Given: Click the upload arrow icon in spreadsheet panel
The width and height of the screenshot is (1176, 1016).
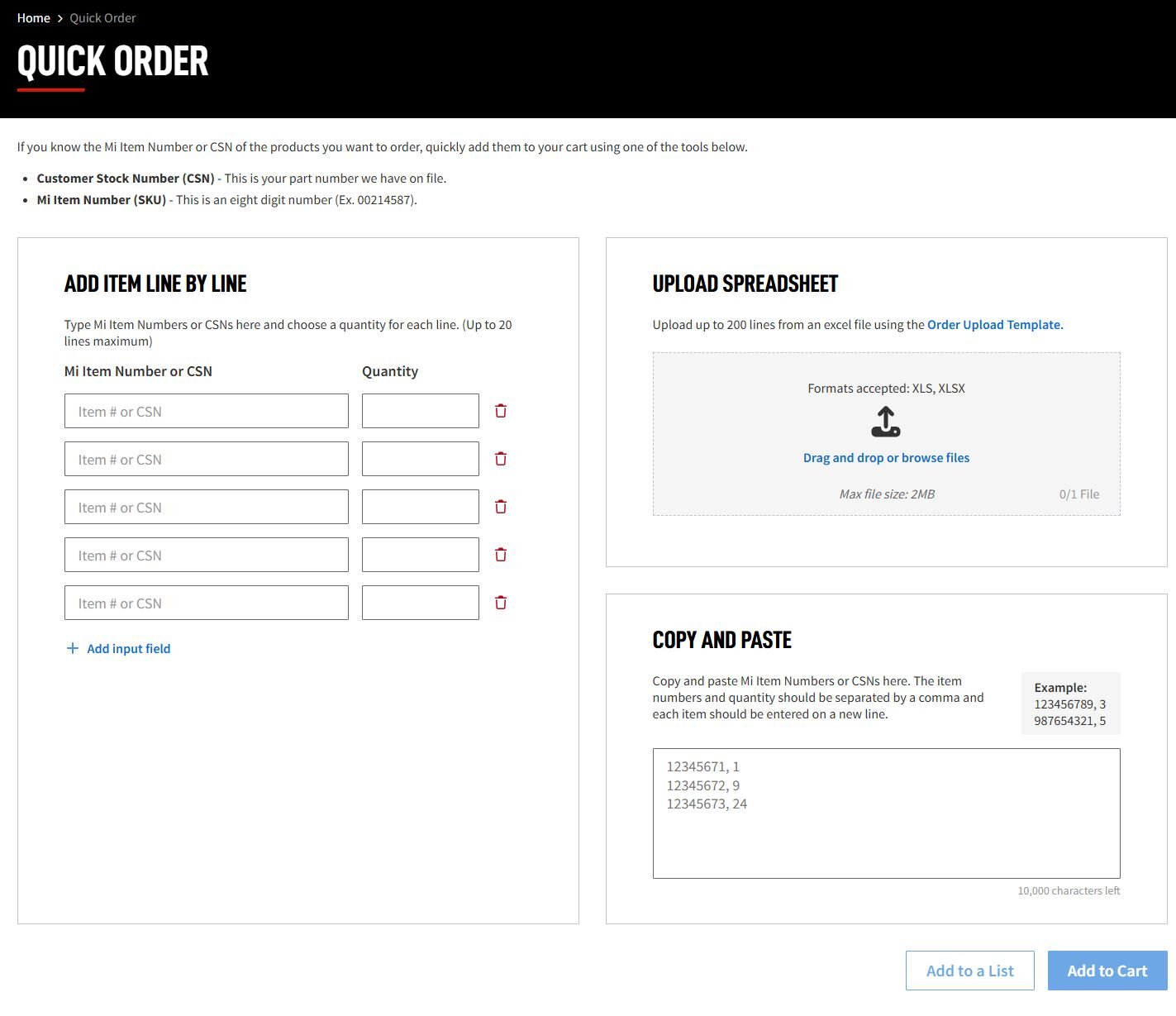Looking at the screenshot, I should 886,422.
